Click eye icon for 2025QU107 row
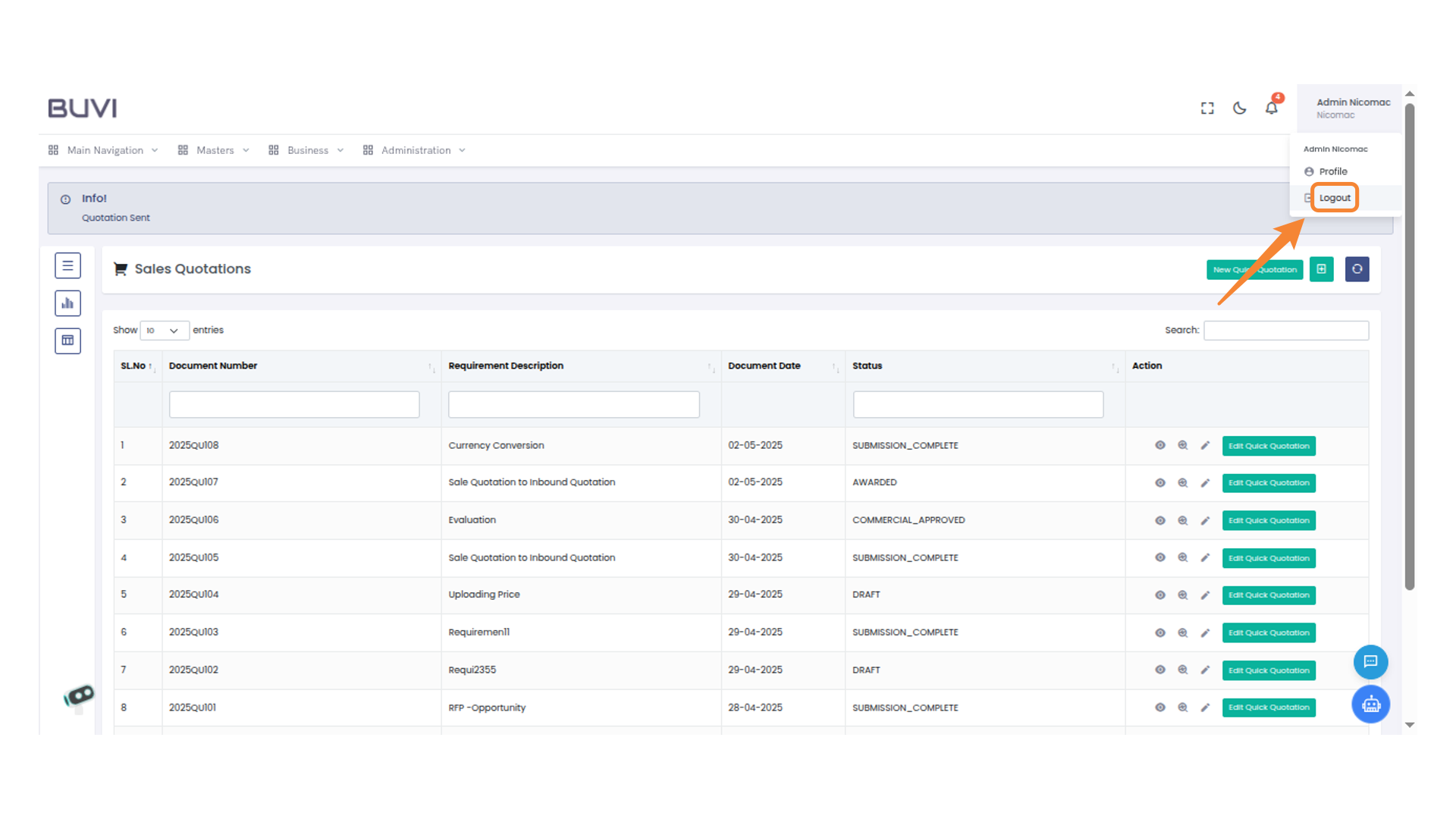This screenshot has width=1456, height=819. point(1159,482)
